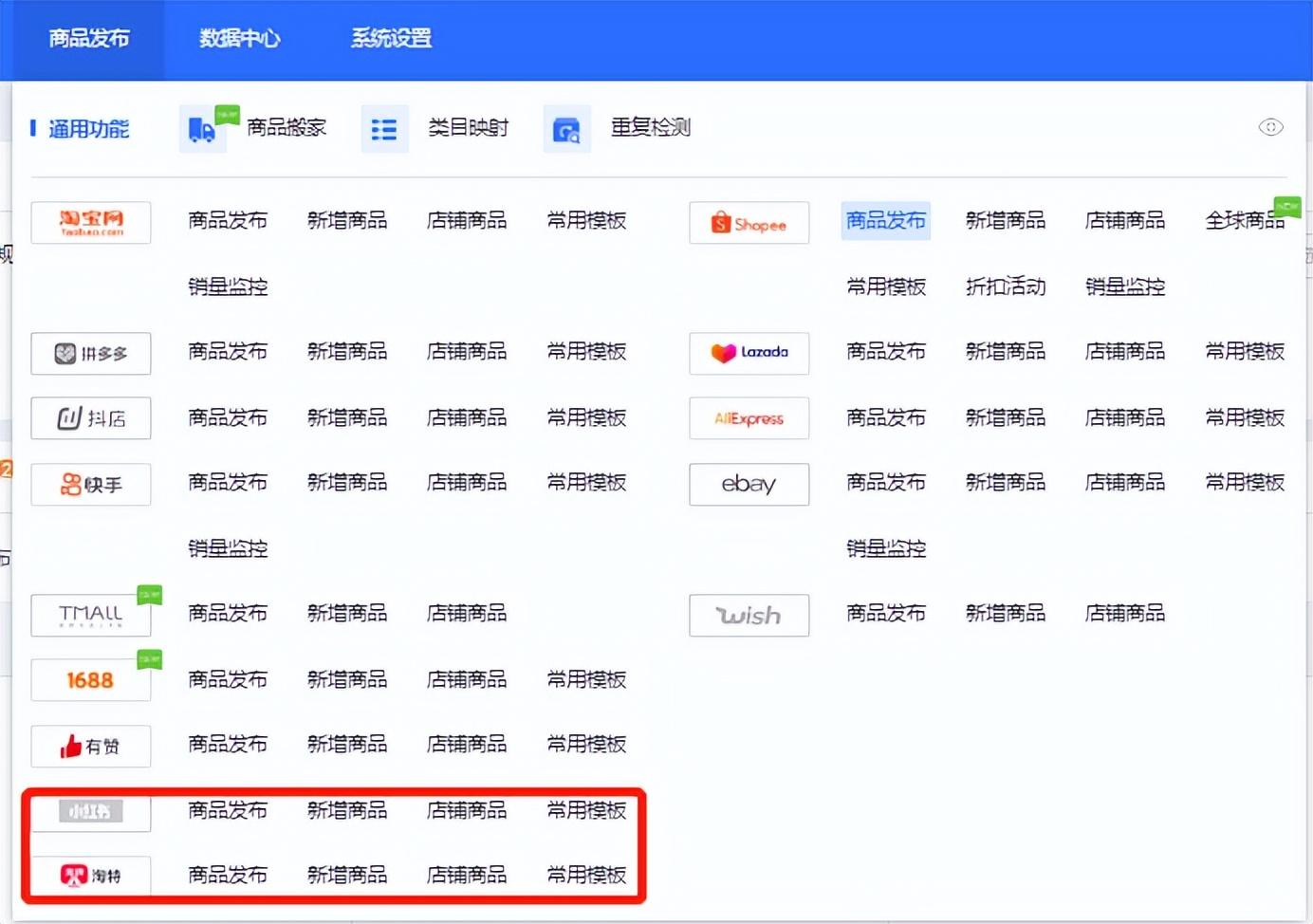This screenshot has width=1313, height=924.
Task: Toggle the eye visibility icon
Action: click(x=1270, y=127)
